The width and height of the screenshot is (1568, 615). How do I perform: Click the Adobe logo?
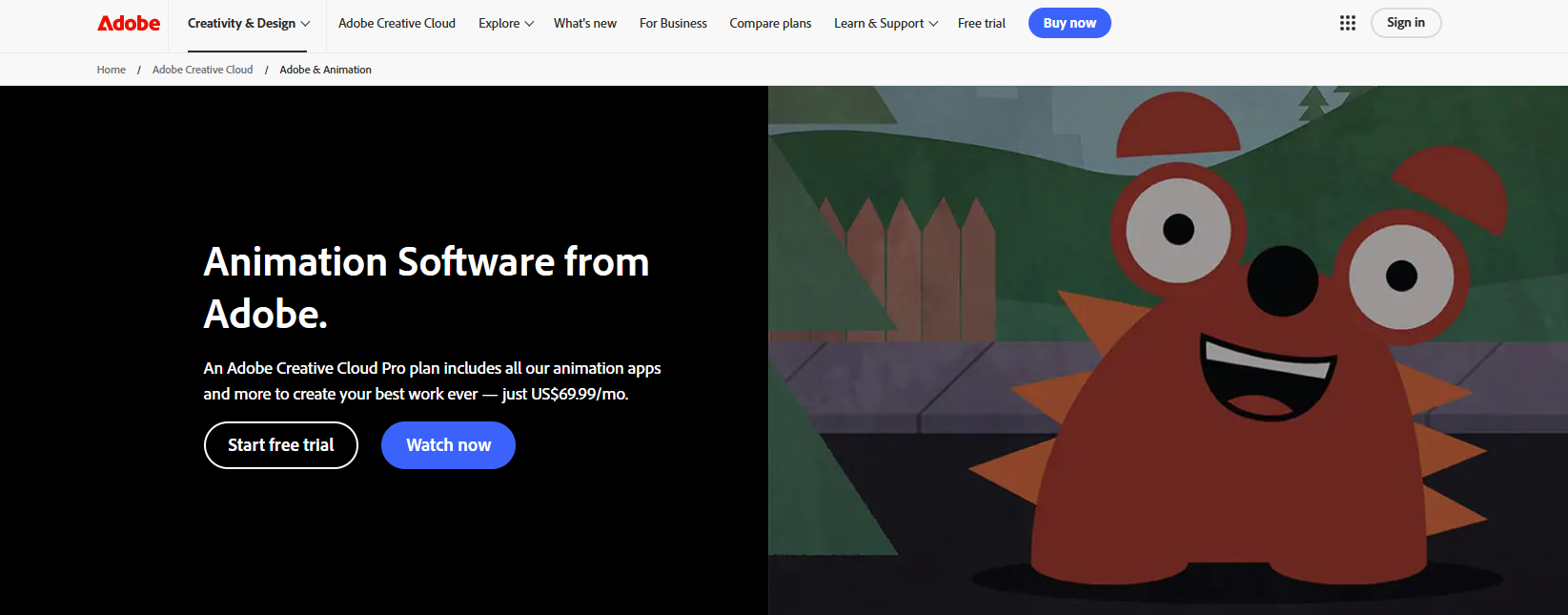click(129, 23)
